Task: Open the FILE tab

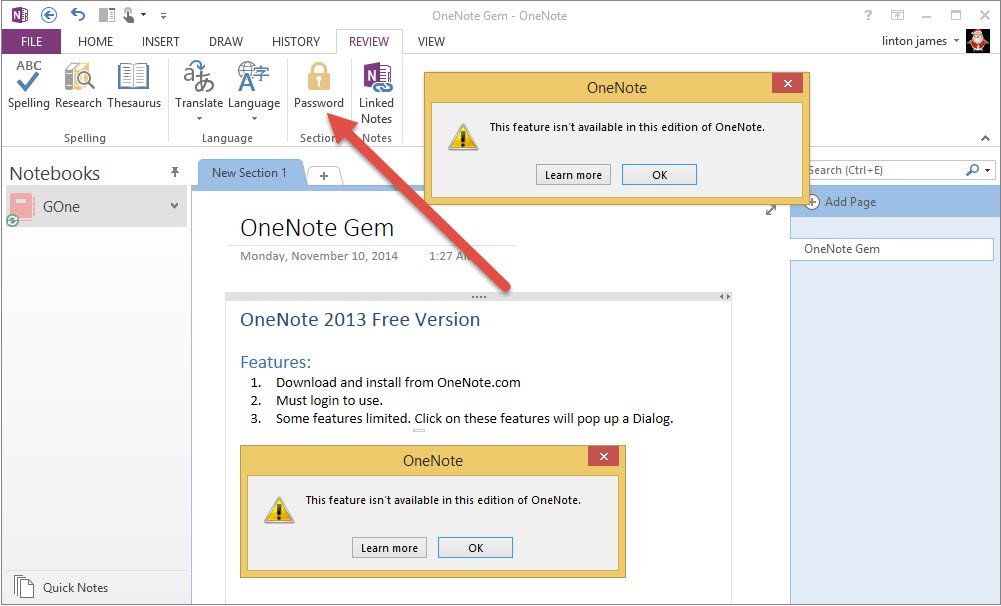Action: [x=31, y=42]
